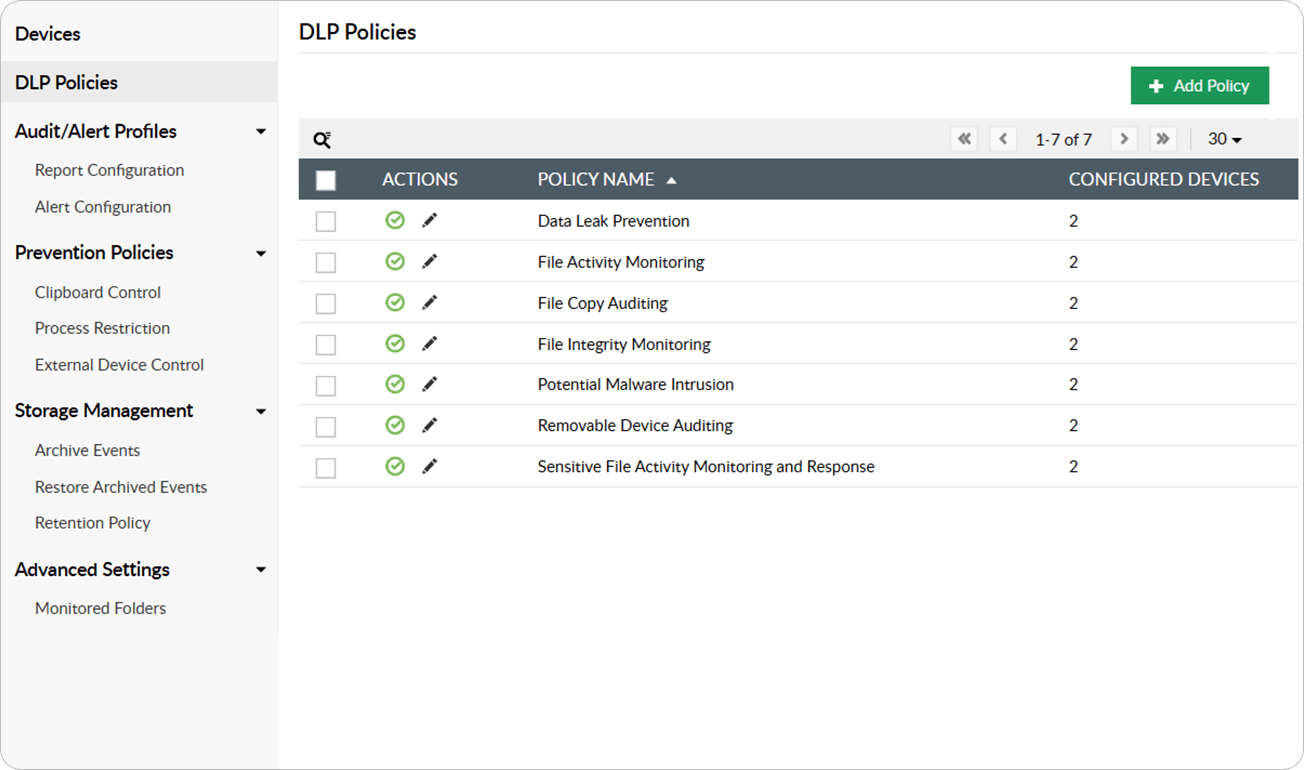Click the green enable icon for Potential Malware Intrusion
1304x770 pixels.
[394, 384]
